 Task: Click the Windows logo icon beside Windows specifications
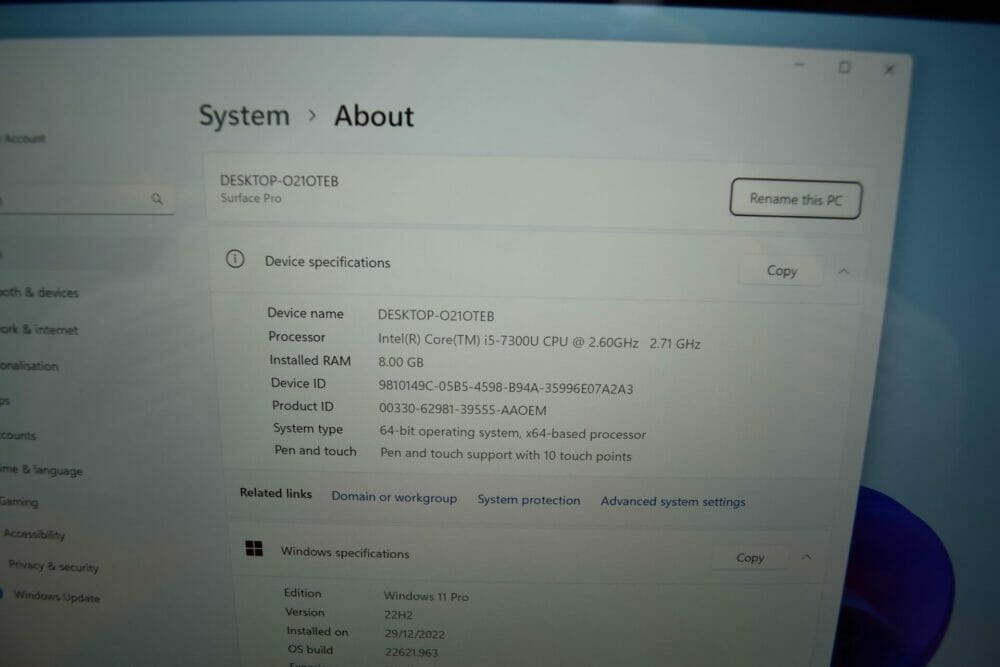pyautogui.click(x=254, y=548)
